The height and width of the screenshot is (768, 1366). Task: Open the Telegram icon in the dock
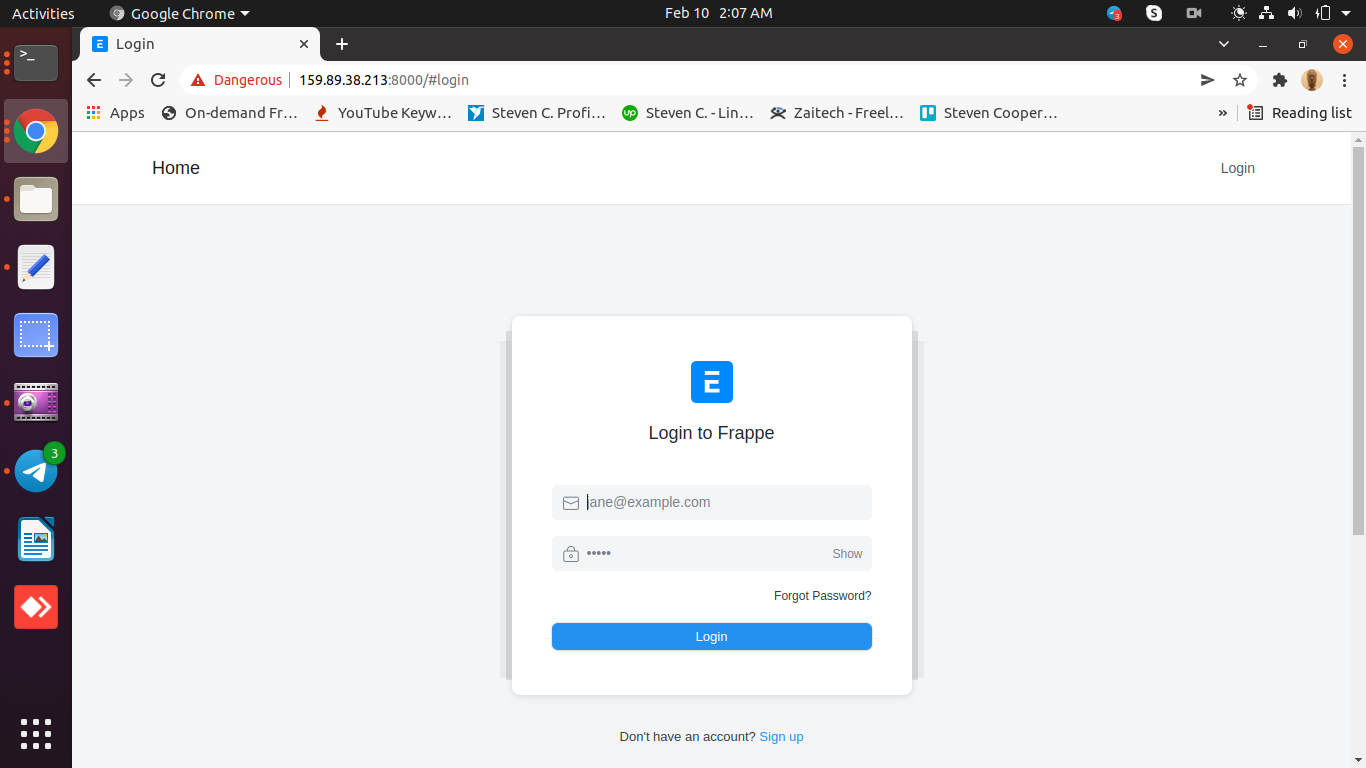pyautogui.click(x=35, y=470)
